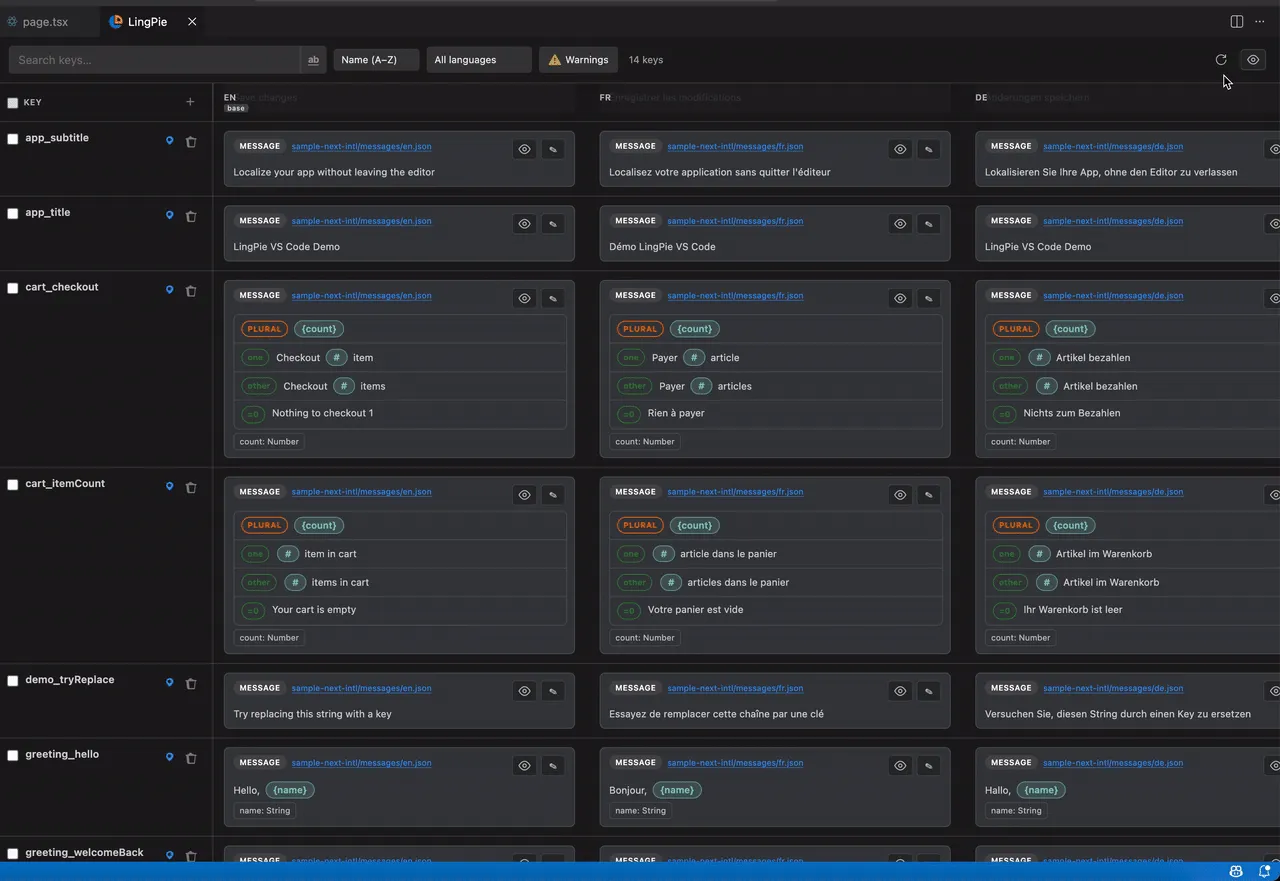Toggle the preview eye for the EN app_subtitle message

525,150
